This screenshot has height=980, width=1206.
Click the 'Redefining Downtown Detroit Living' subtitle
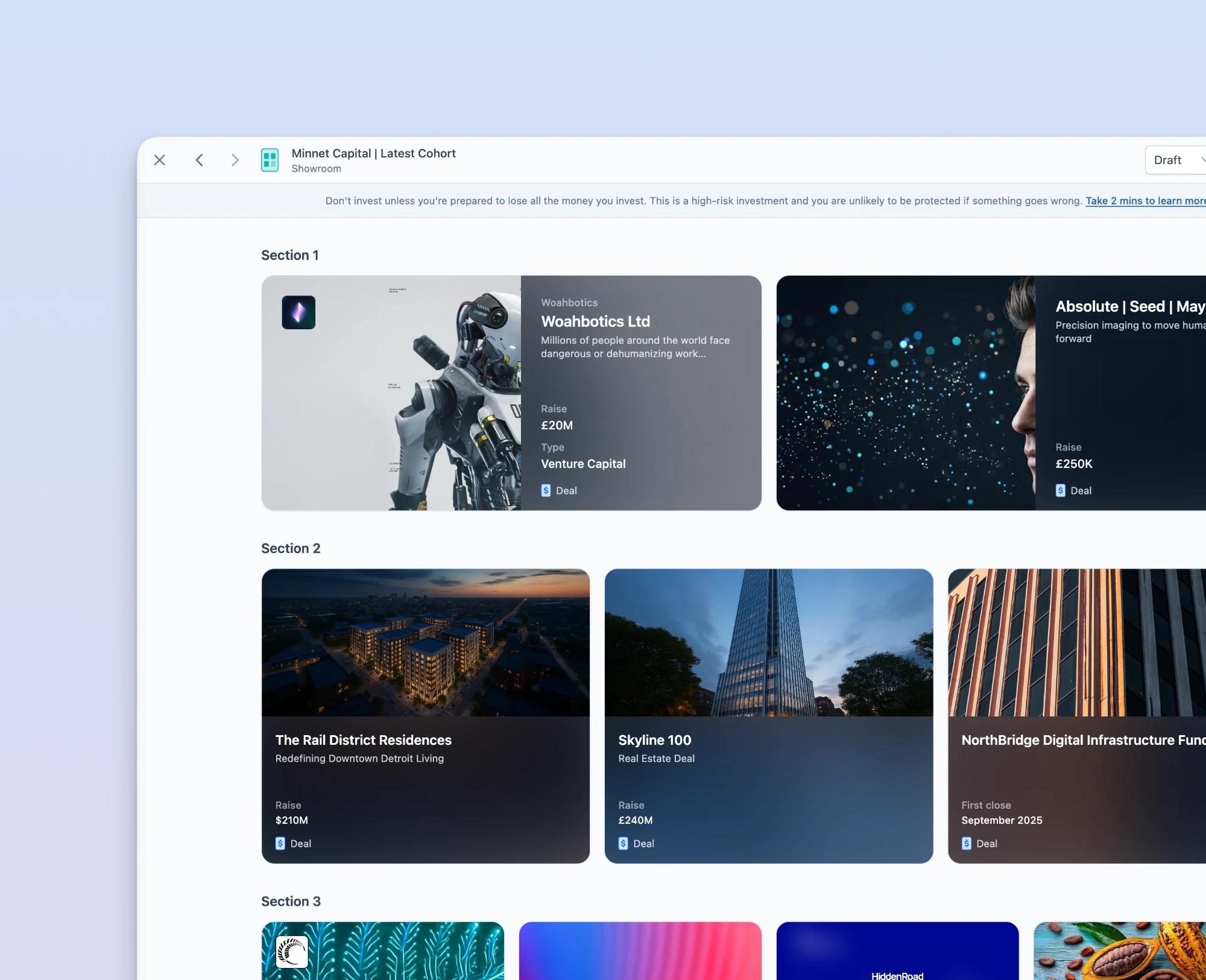(359, 759)
